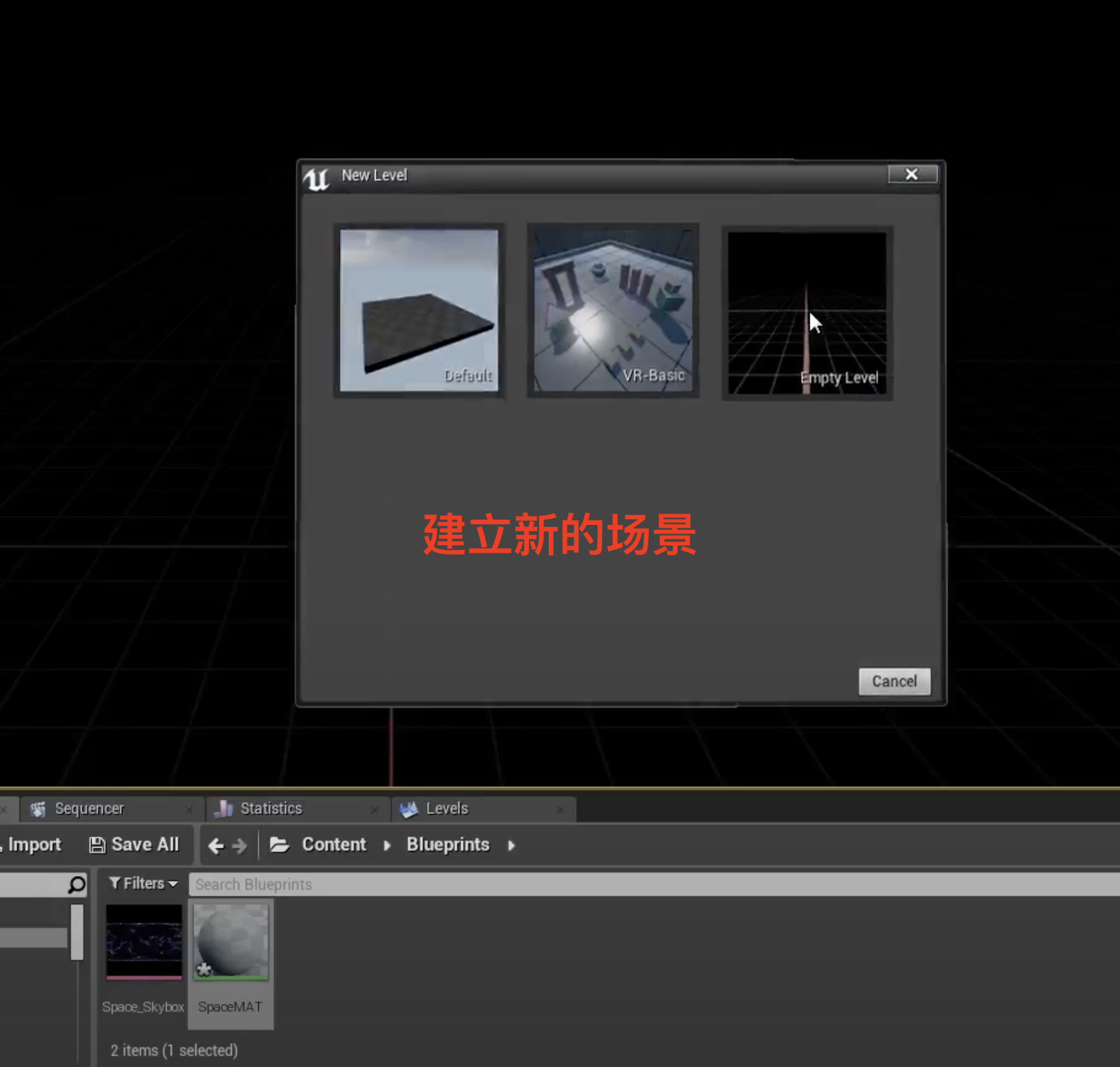Click the Unreal logo on the New Level dialog

[x=316, y=177]
